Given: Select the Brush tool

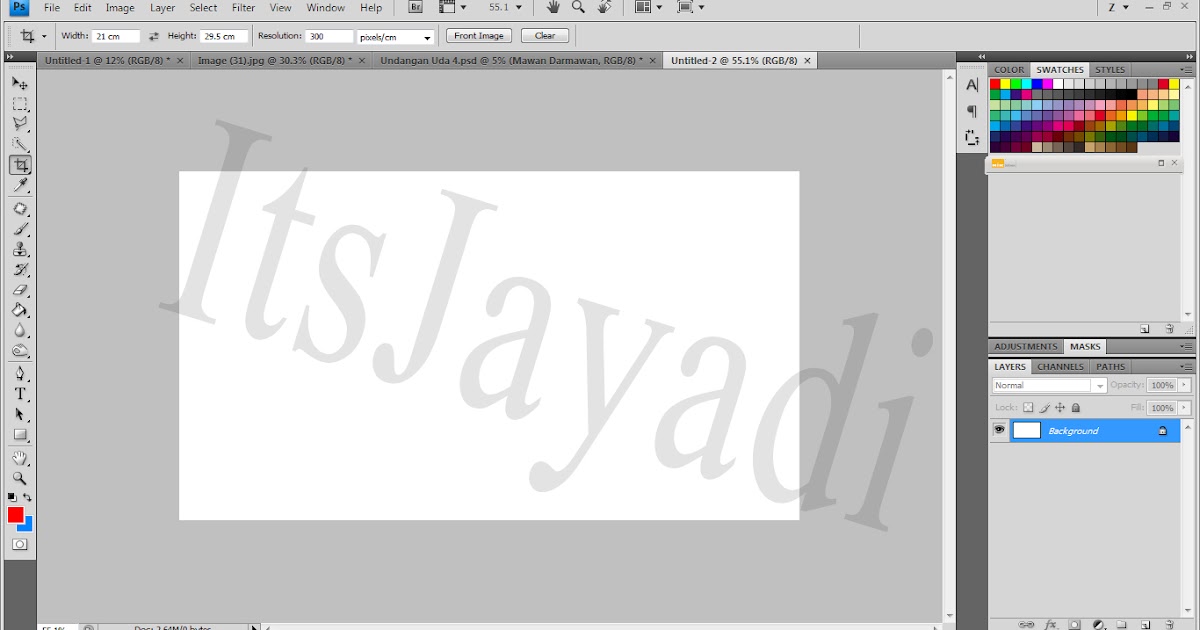Looking at the screenshot, I should [20, 229].
